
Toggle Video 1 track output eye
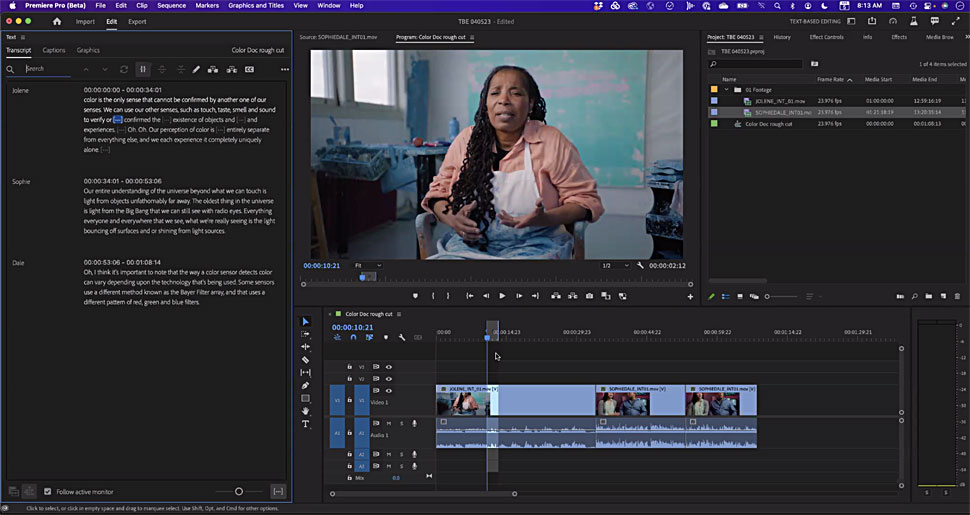pyautogui.click(x=388, y=391)
